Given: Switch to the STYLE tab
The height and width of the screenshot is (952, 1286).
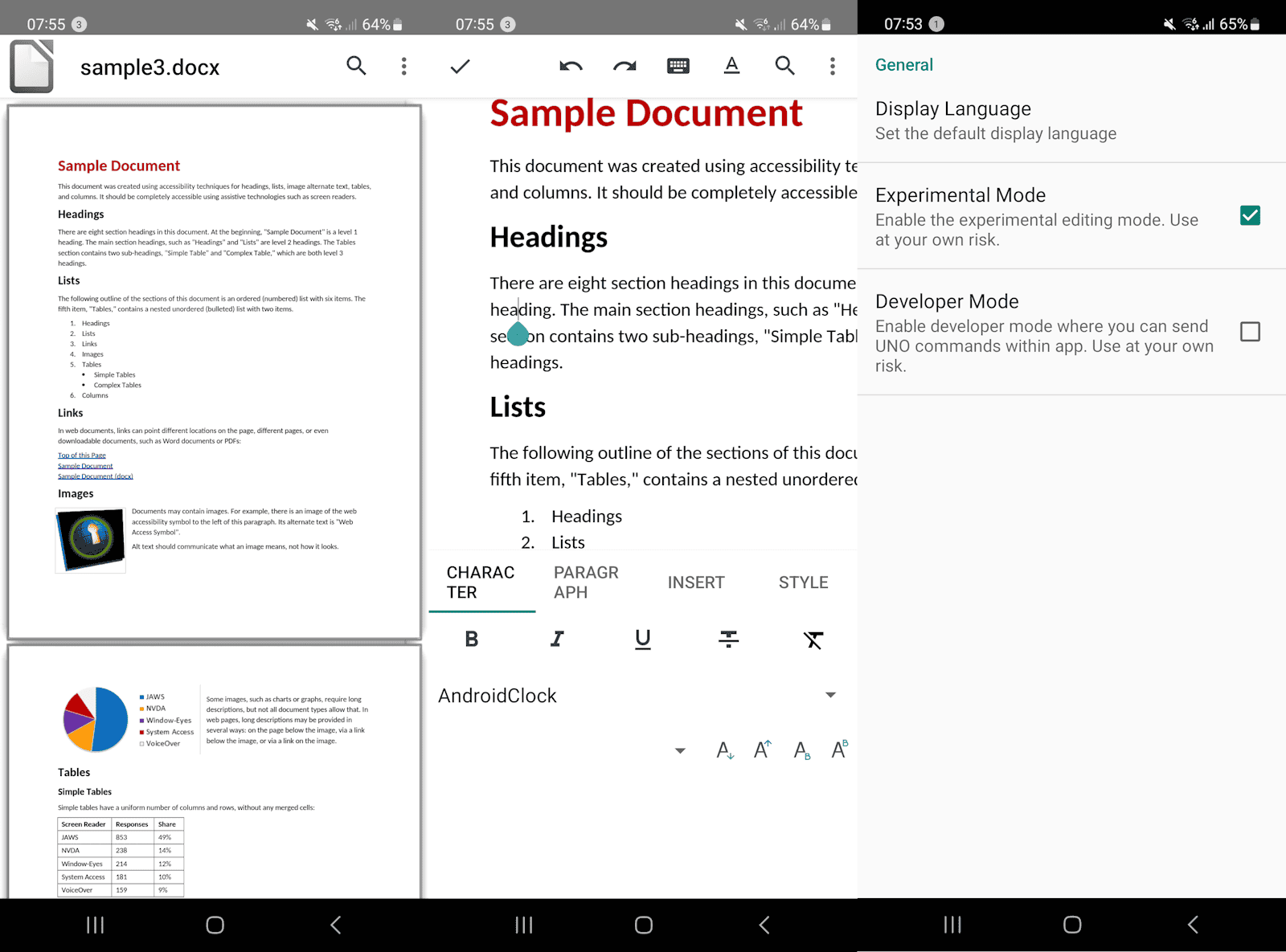Looking at the screenshot, I should 802,582.
